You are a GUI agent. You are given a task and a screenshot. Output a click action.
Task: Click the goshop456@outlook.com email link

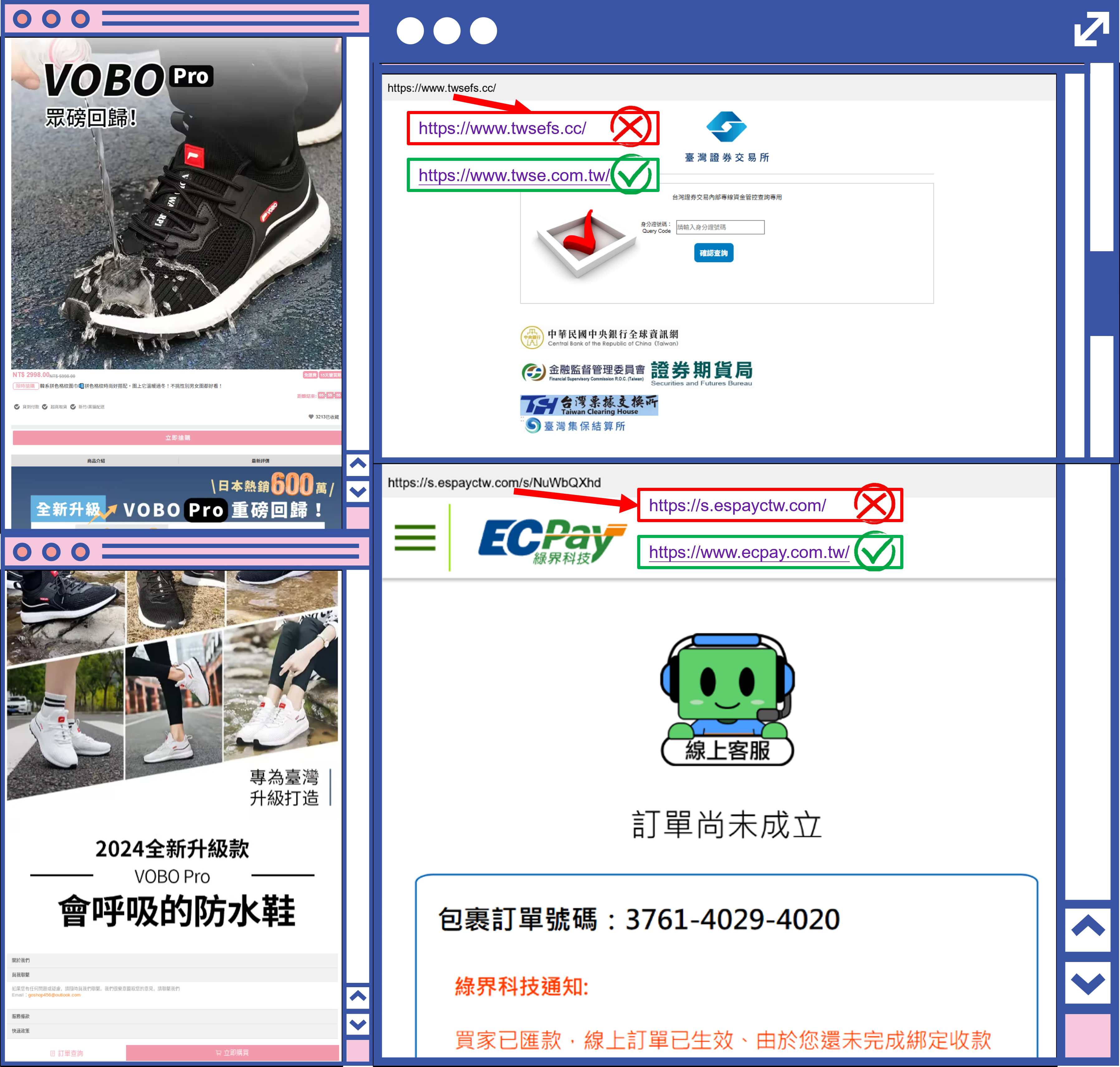point(55,995)
